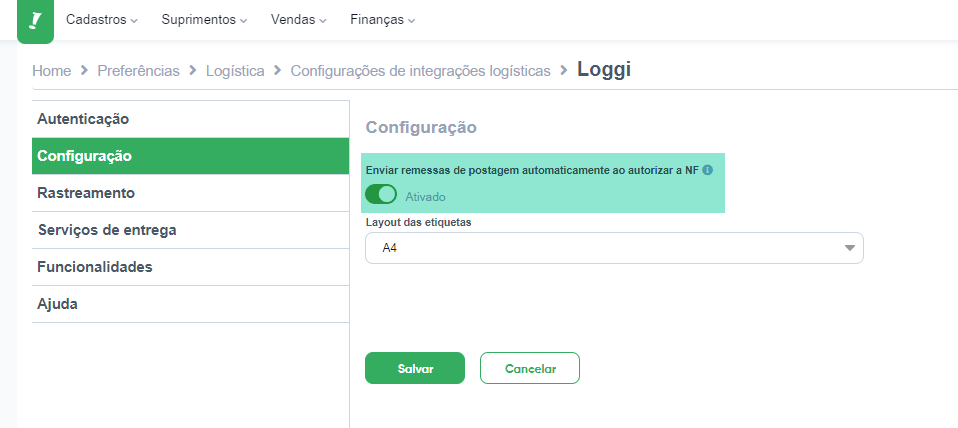Open the Vendas menu
Screen dimensions: 958x428
point(298,20)
